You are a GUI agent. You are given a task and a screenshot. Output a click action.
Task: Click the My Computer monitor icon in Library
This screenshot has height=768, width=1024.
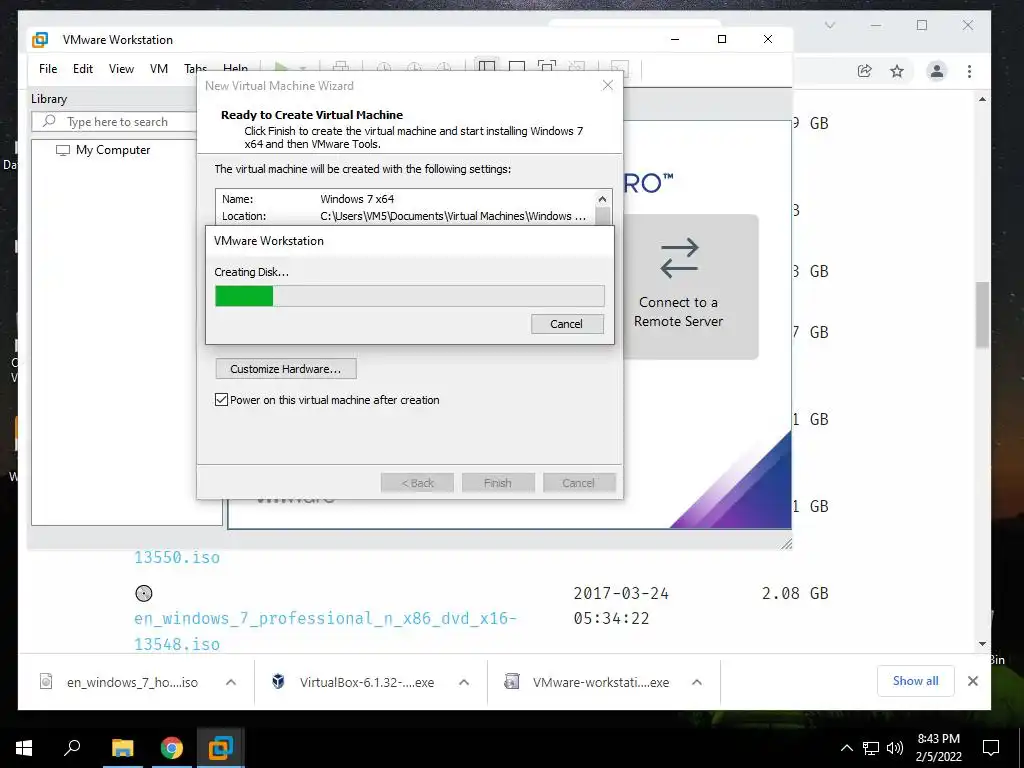pos(63,150)
